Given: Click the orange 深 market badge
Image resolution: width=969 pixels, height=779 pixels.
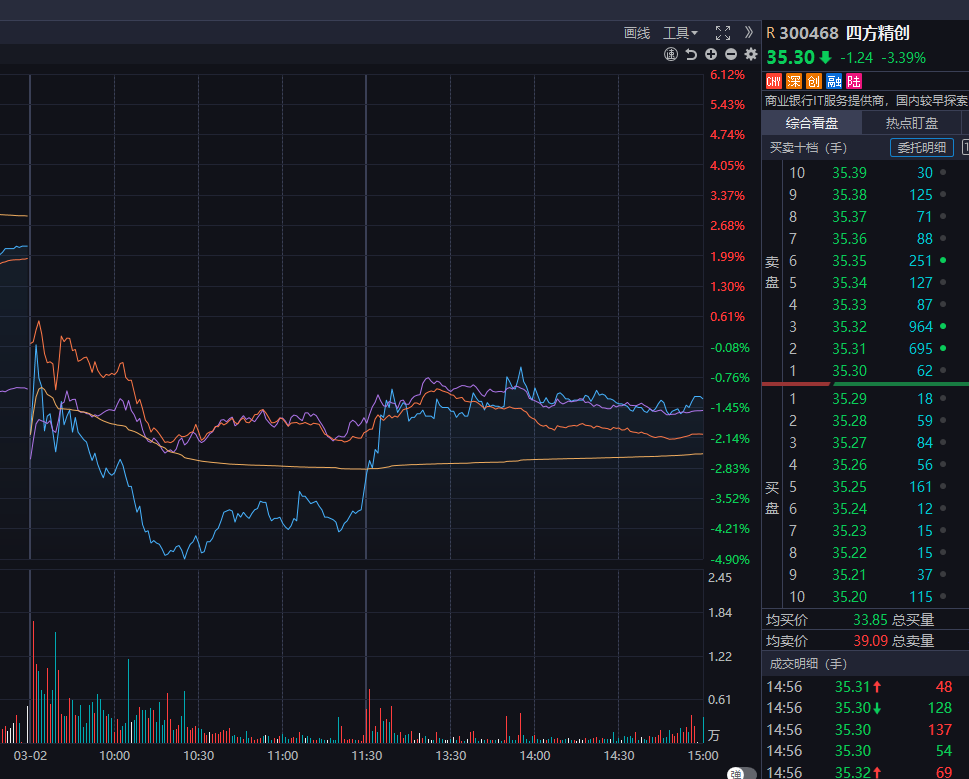Looking at the screenshot, I should click(794, 81).
